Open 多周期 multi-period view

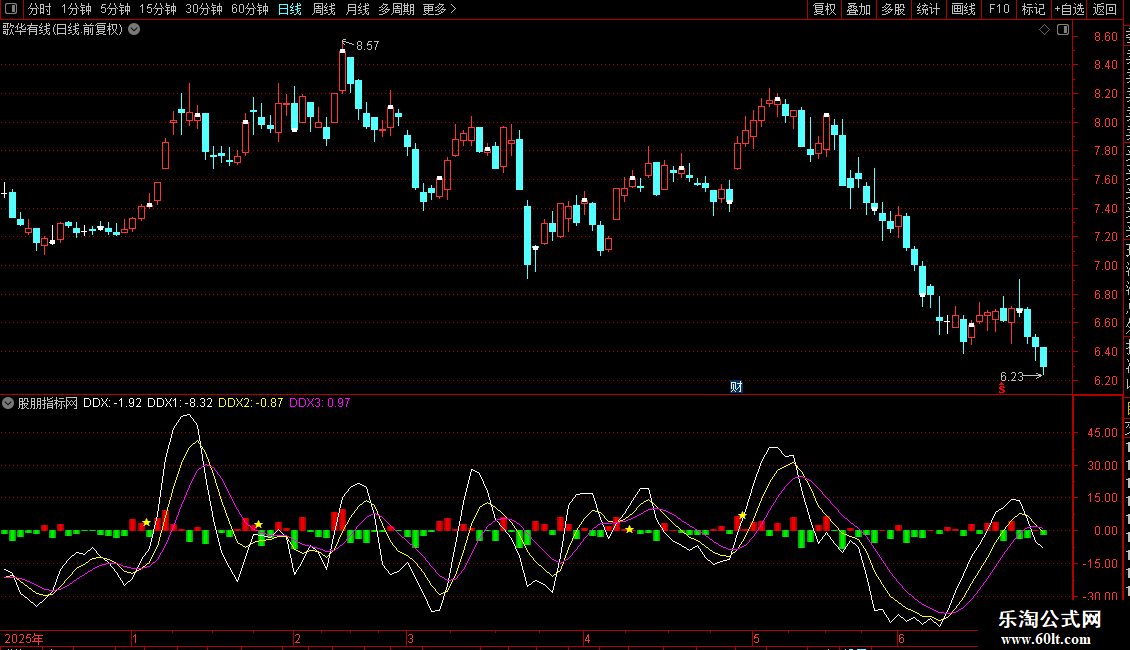396,9
